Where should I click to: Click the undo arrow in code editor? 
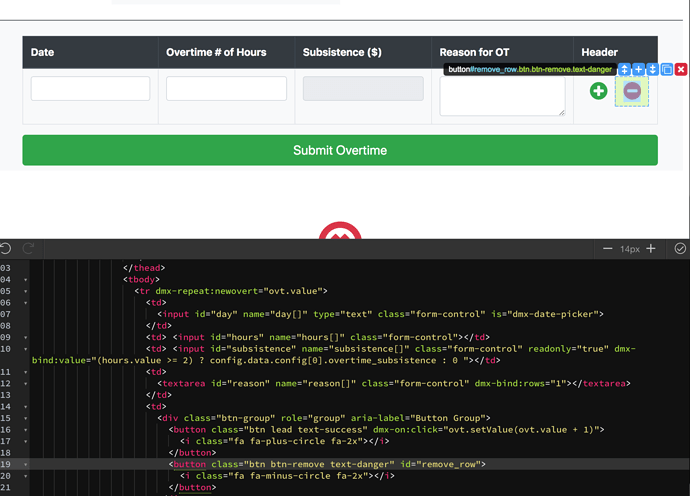pyautogui.click(x=6, y=249)
